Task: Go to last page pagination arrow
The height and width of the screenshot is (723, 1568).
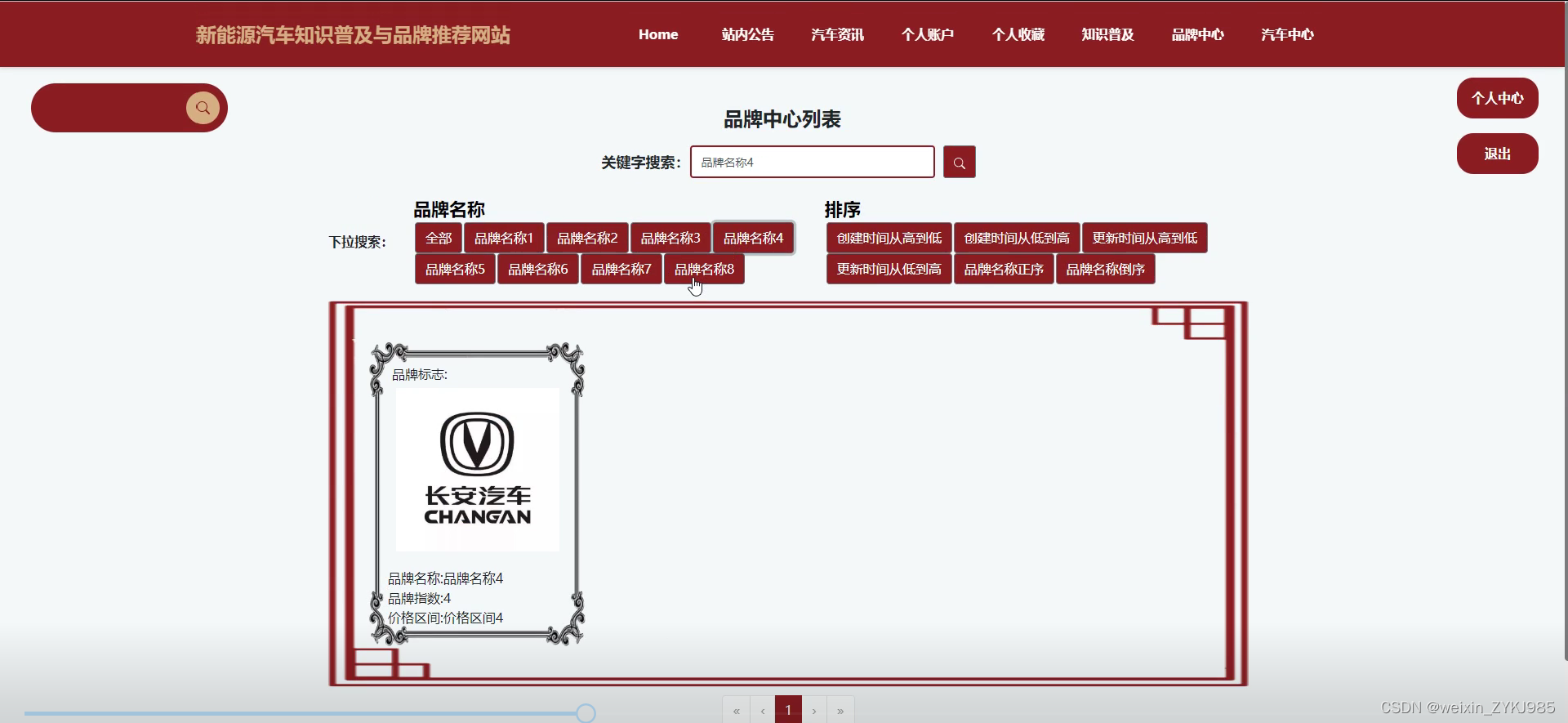Action: click(840, 710)
